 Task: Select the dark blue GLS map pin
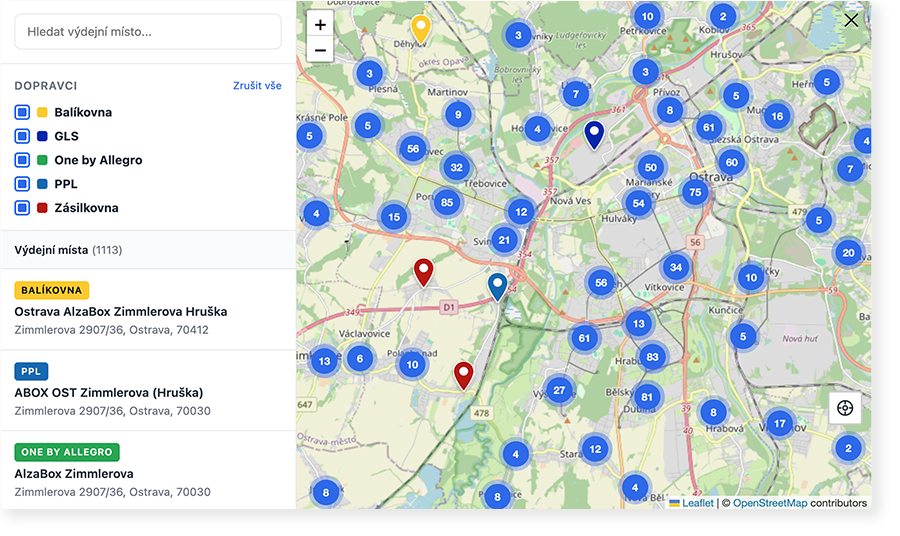click(594, 134)
